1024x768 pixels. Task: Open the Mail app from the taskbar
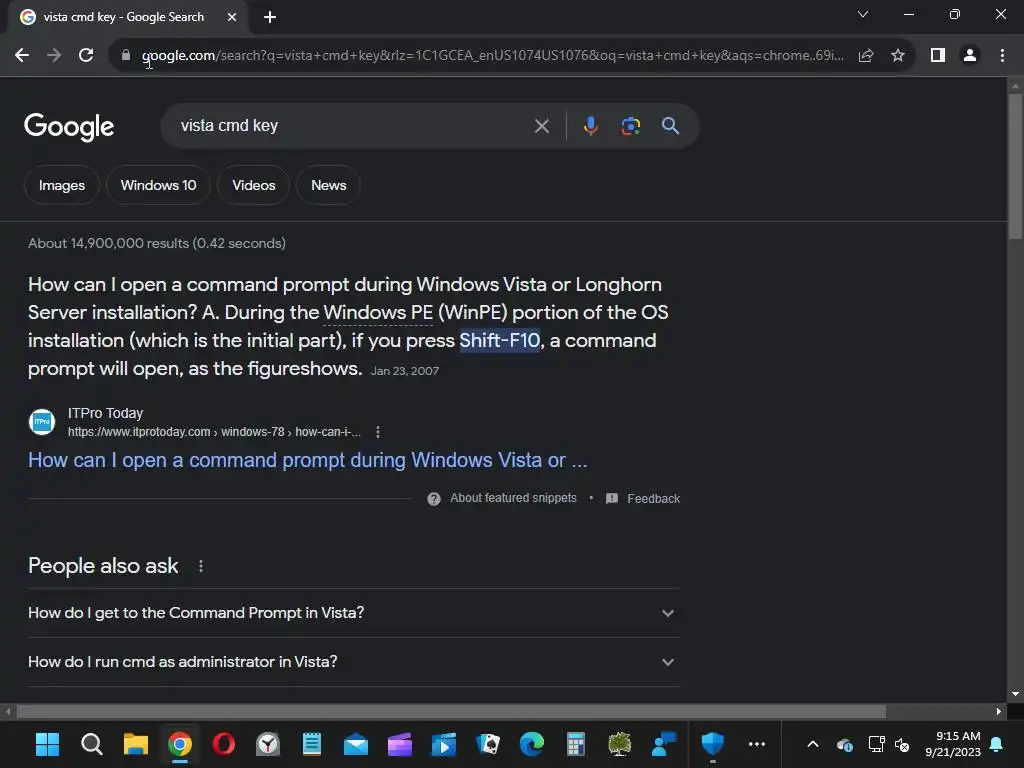coord(356,744)
